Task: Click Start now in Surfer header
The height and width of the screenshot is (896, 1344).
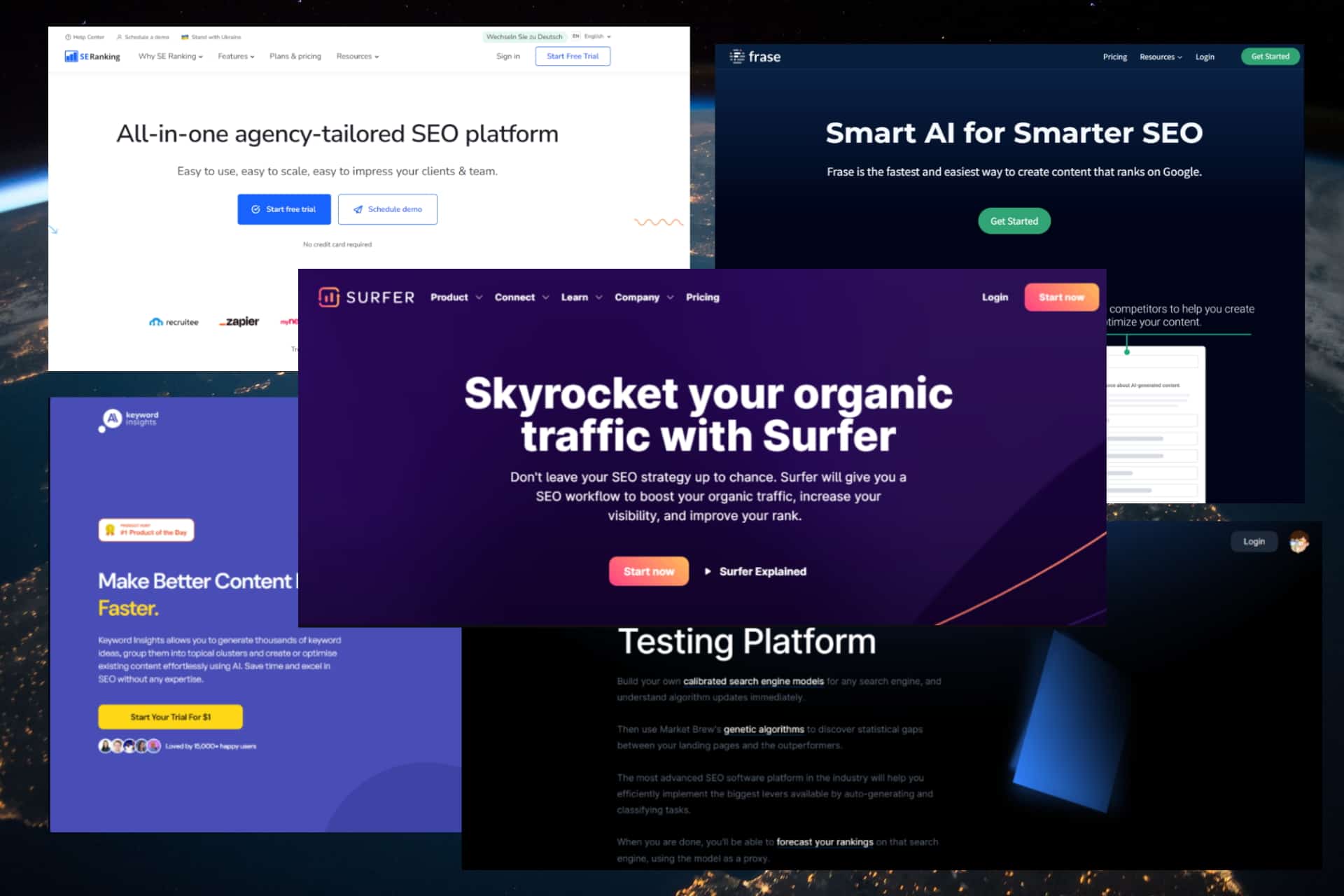Action: click(1061, 297)
